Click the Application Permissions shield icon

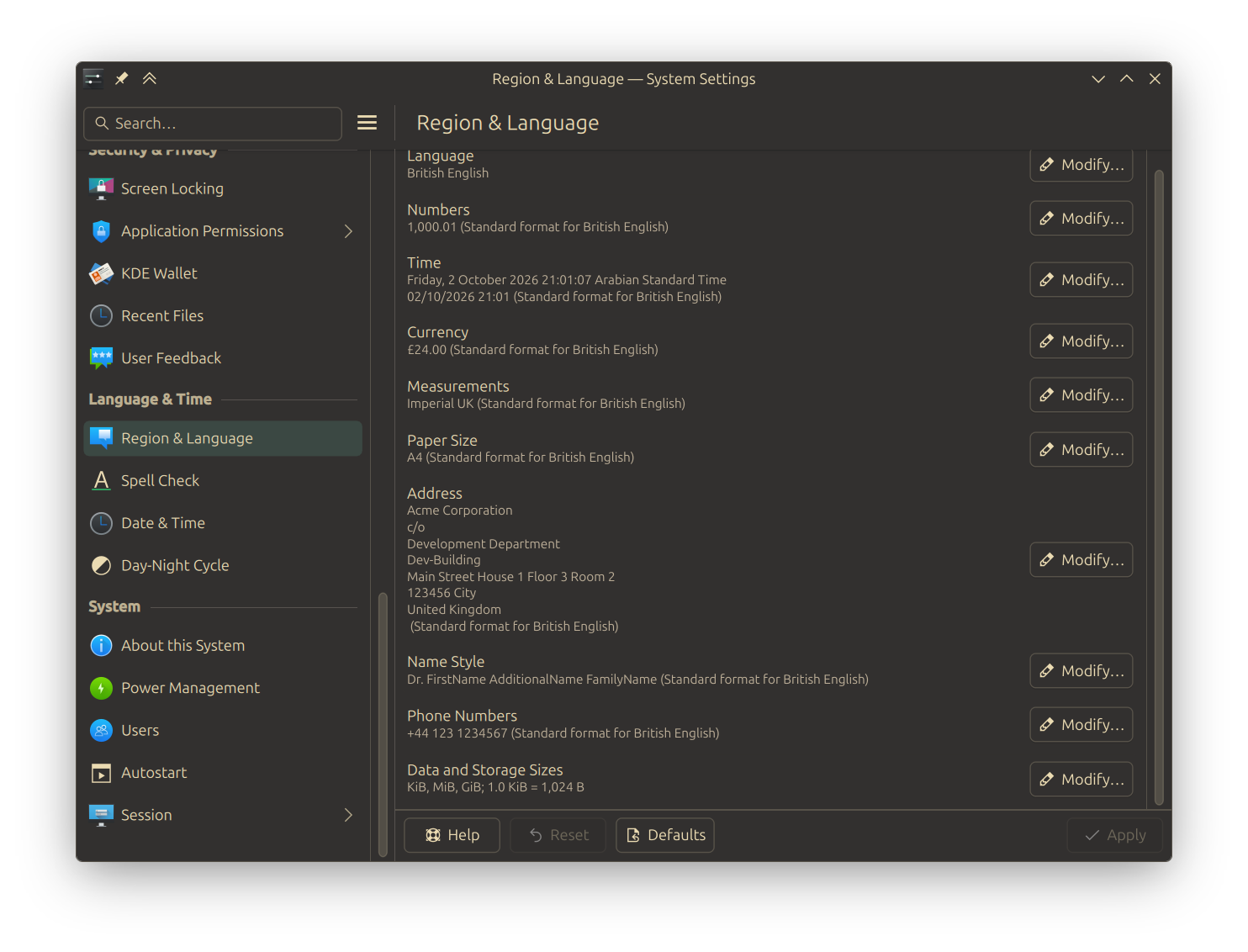point(101,231)
